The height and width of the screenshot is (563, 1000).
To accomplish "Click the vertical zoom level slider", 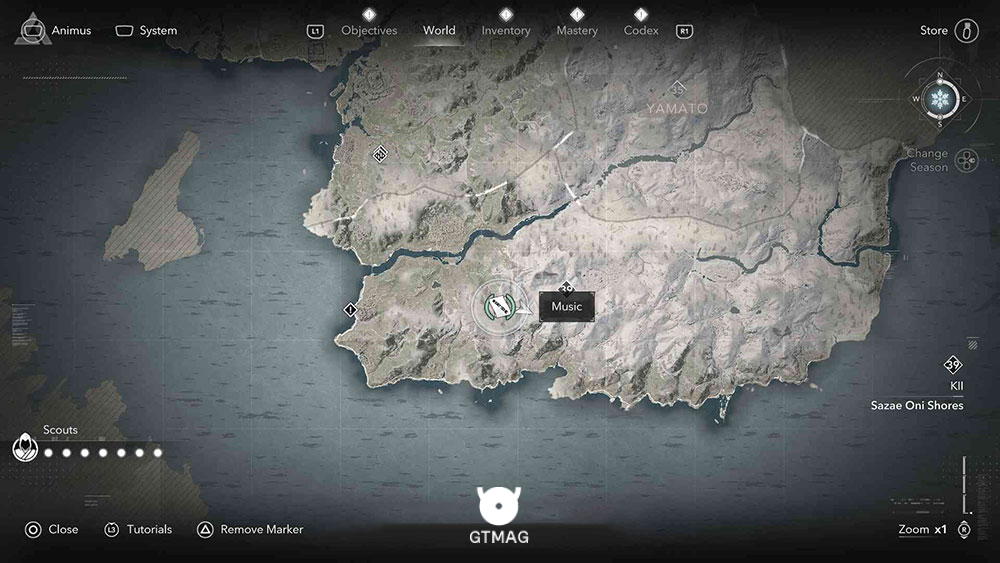I will tap(966, 485).
